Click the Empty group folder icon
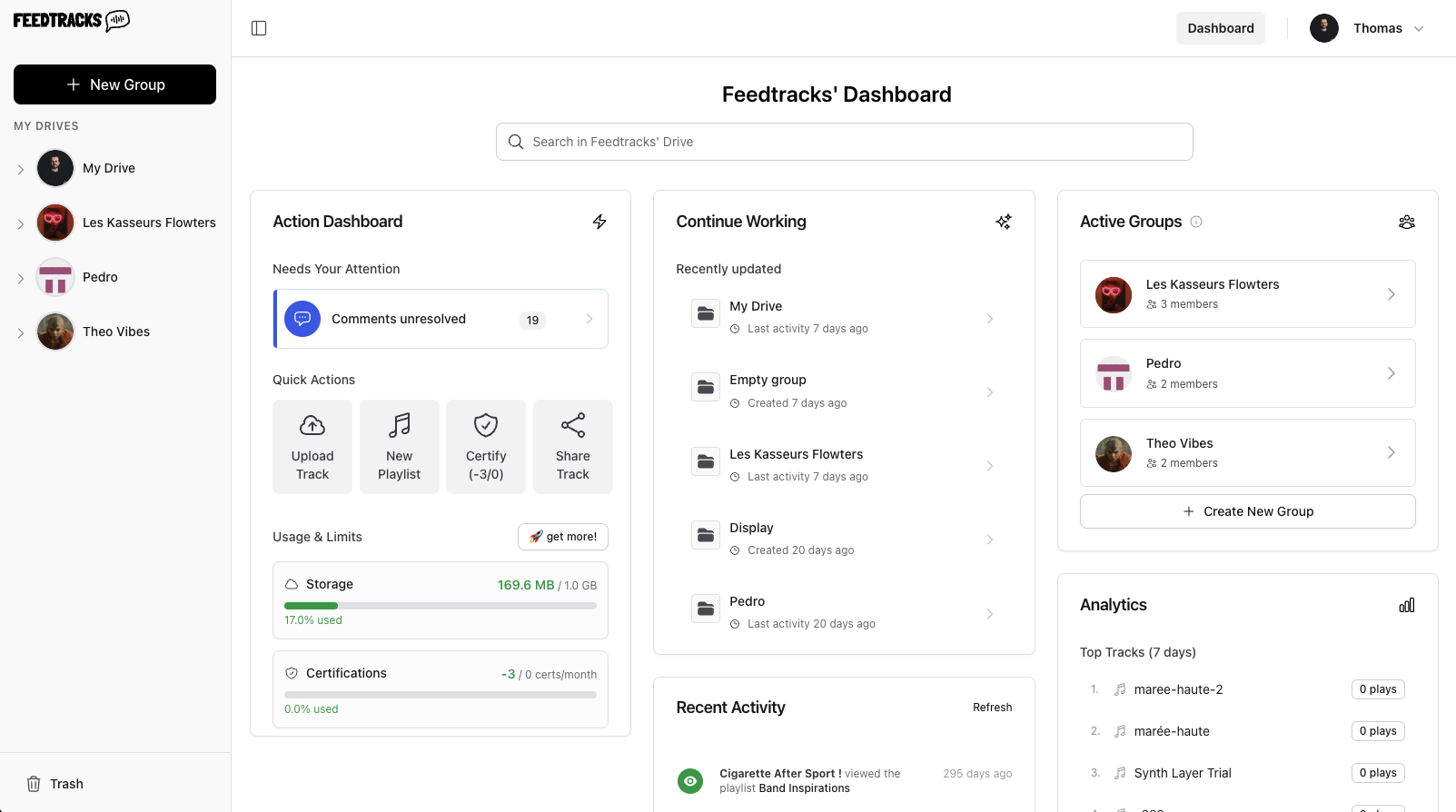1456x812 pixels. click(x=706, y=388)
